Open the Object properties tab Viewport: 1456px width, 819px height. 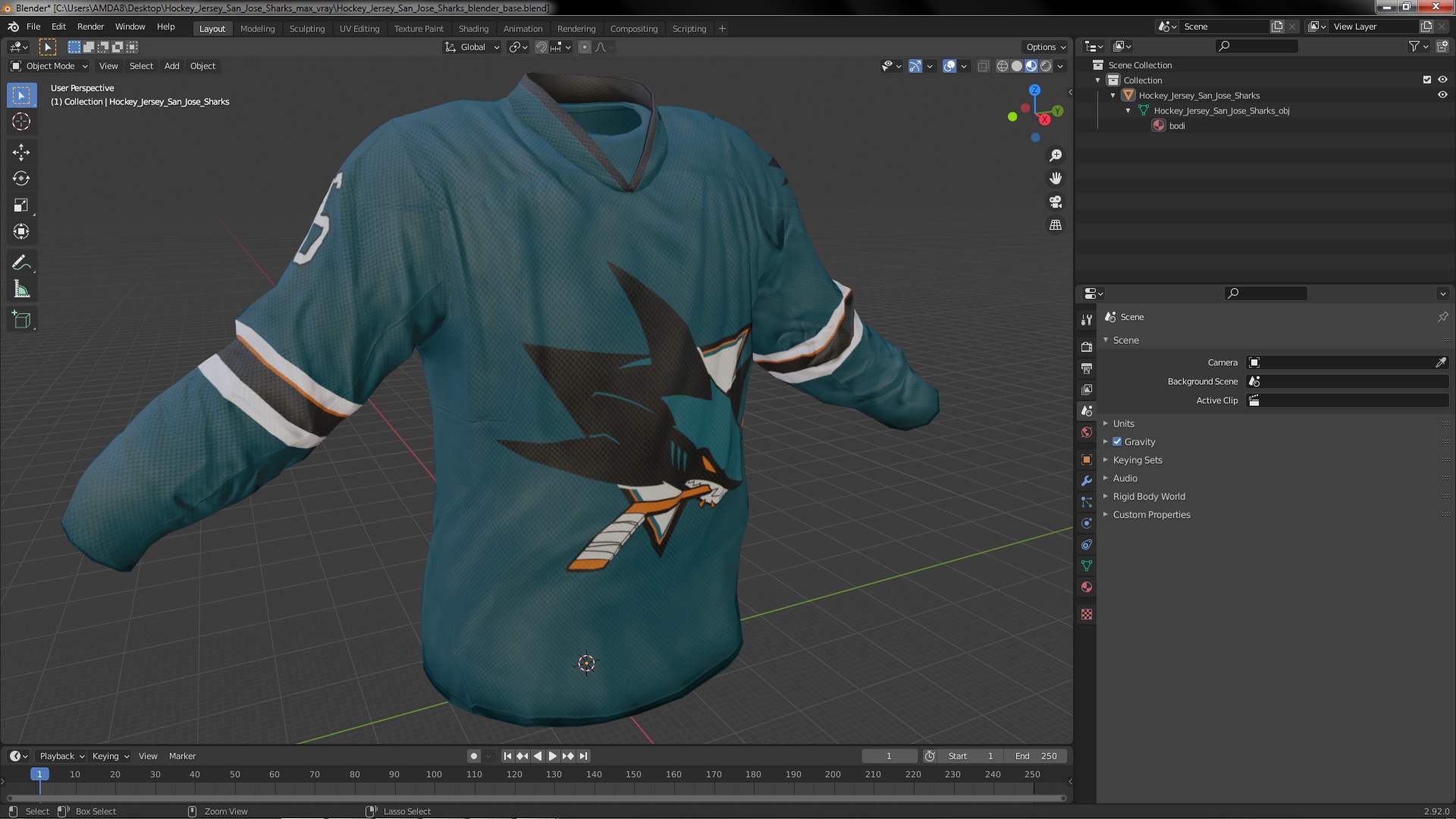point(1087,460)
